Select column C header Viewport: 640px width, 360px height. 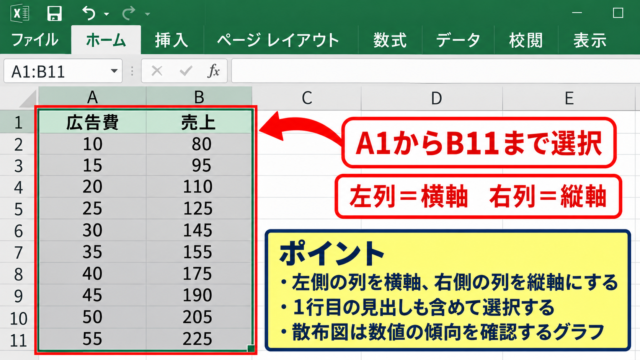pyautogui.click(x=307, y=98)
